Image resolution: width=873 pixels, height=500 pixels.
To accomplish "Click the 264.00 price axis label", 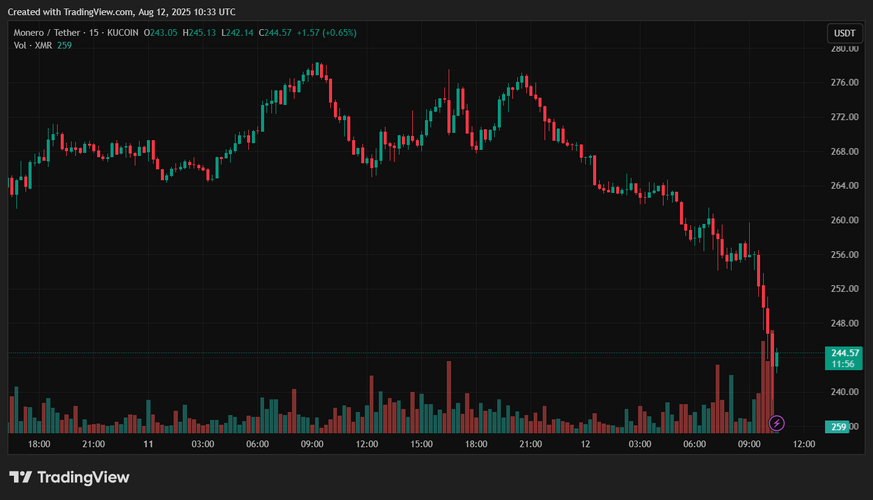I will click(845, 186).
